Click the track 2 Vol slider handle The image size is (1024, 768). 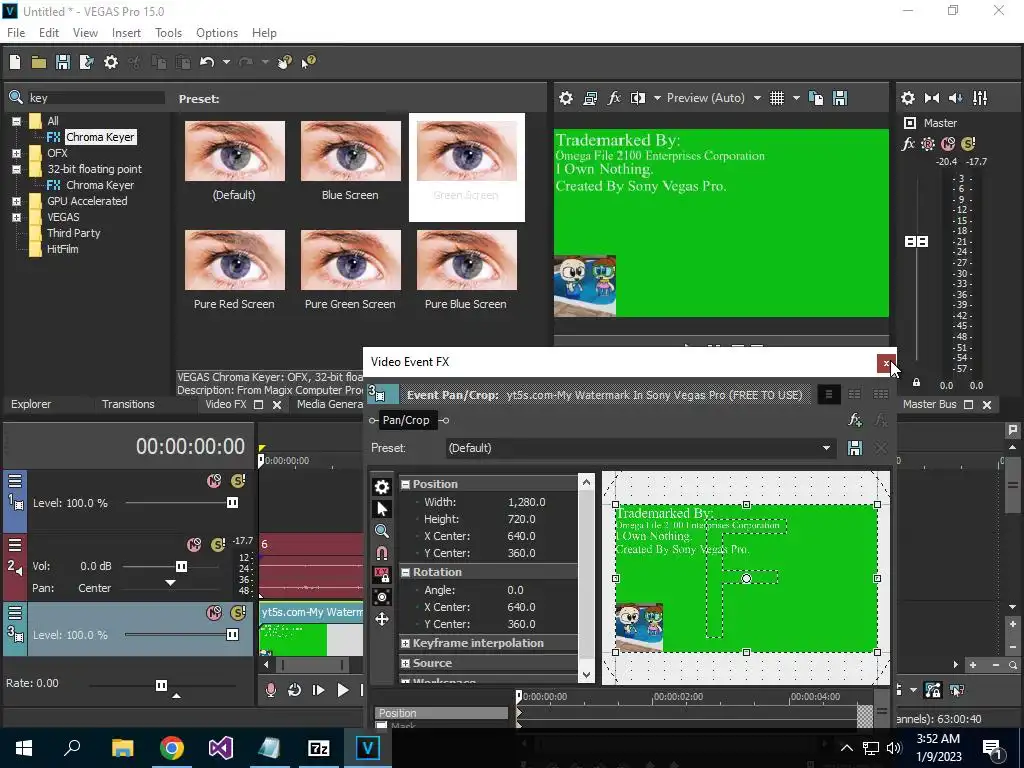click(x=182, y=566)
